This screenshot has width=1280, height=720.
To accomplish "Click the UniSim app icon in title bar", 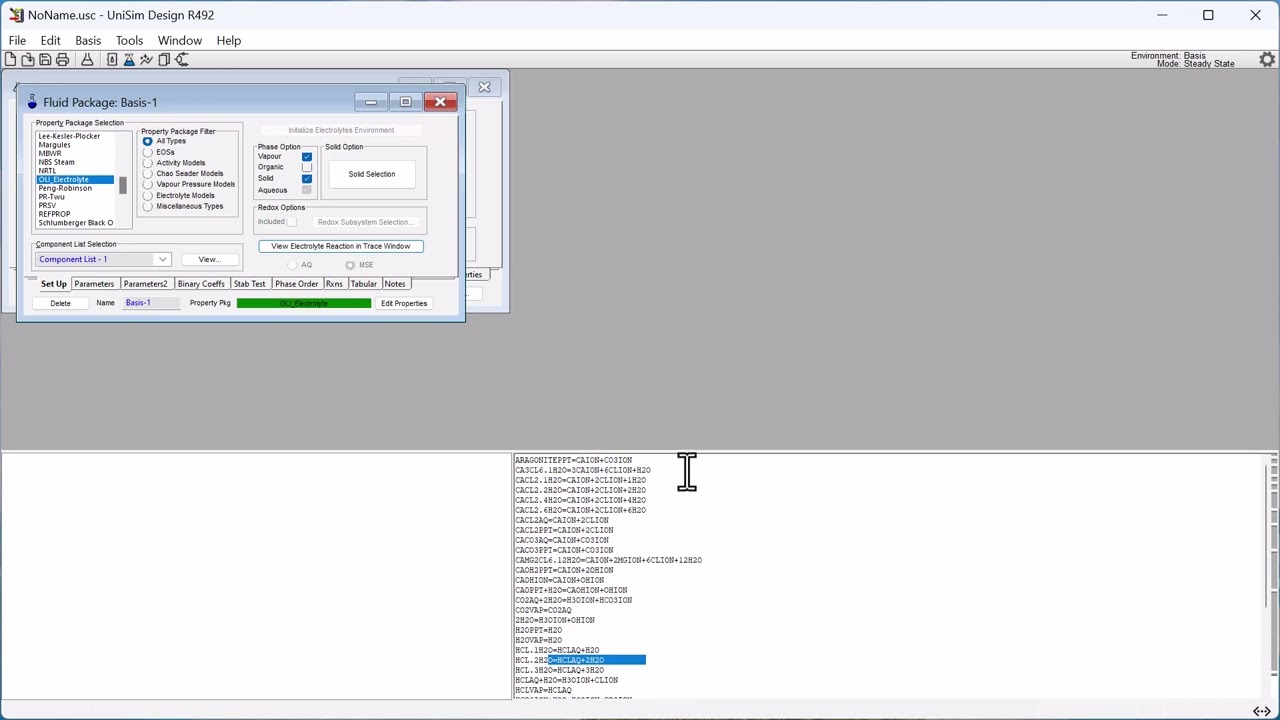I will pyautogui.click(x=16, y=15).
